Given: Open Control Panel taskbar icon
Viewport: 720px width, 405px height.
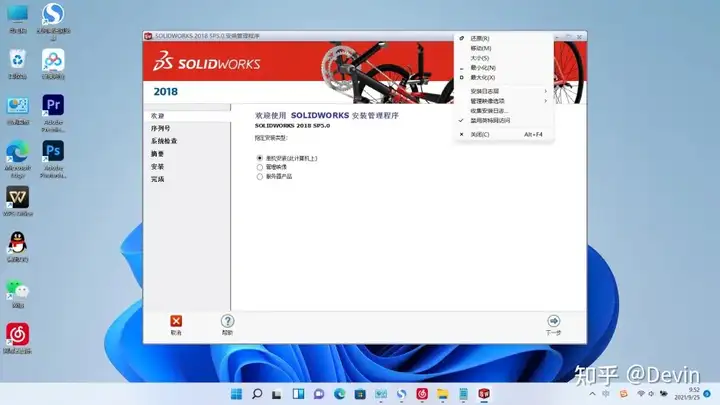Looking at the screenshot, I should 381,394.
